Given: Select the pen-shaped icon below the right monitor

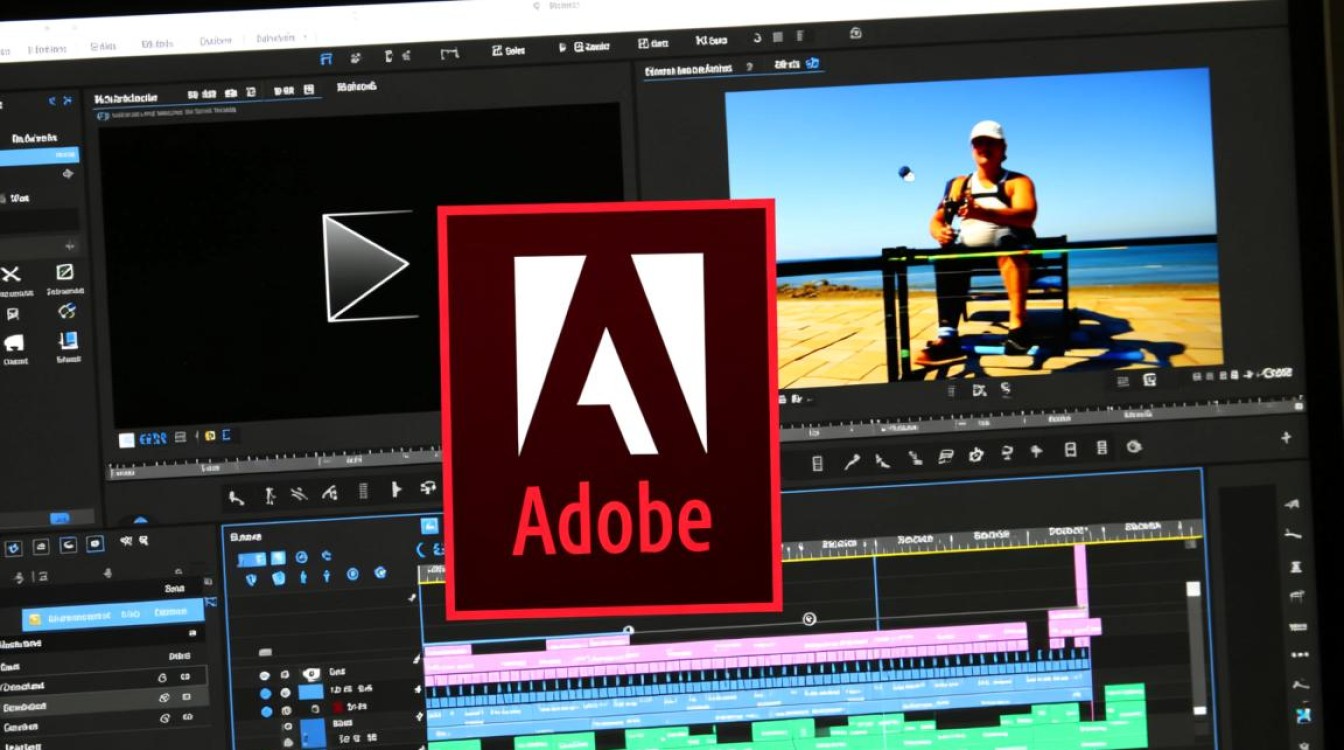Looking at the screenshot, I should (x=851, y=461).
